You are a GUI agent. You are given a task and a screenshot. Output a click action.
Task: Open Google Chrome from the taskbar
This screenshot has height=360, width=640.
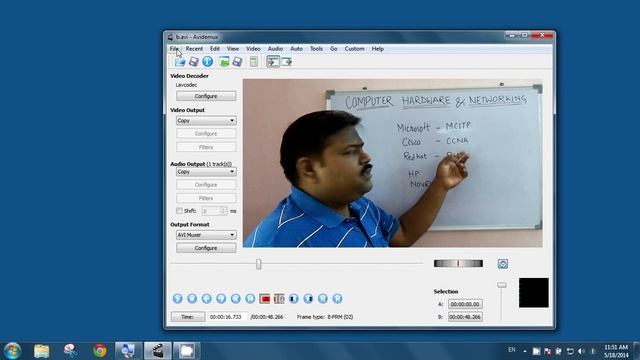[x=100, y=351]
